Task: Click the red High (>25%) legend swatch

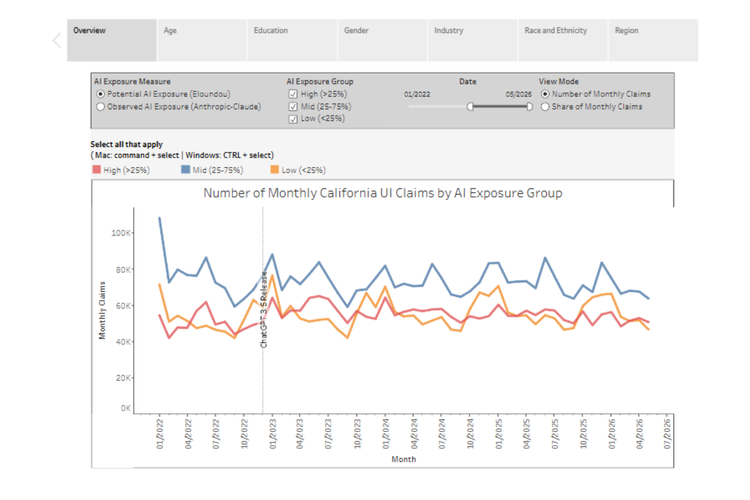Action: (x=97, y=169)
